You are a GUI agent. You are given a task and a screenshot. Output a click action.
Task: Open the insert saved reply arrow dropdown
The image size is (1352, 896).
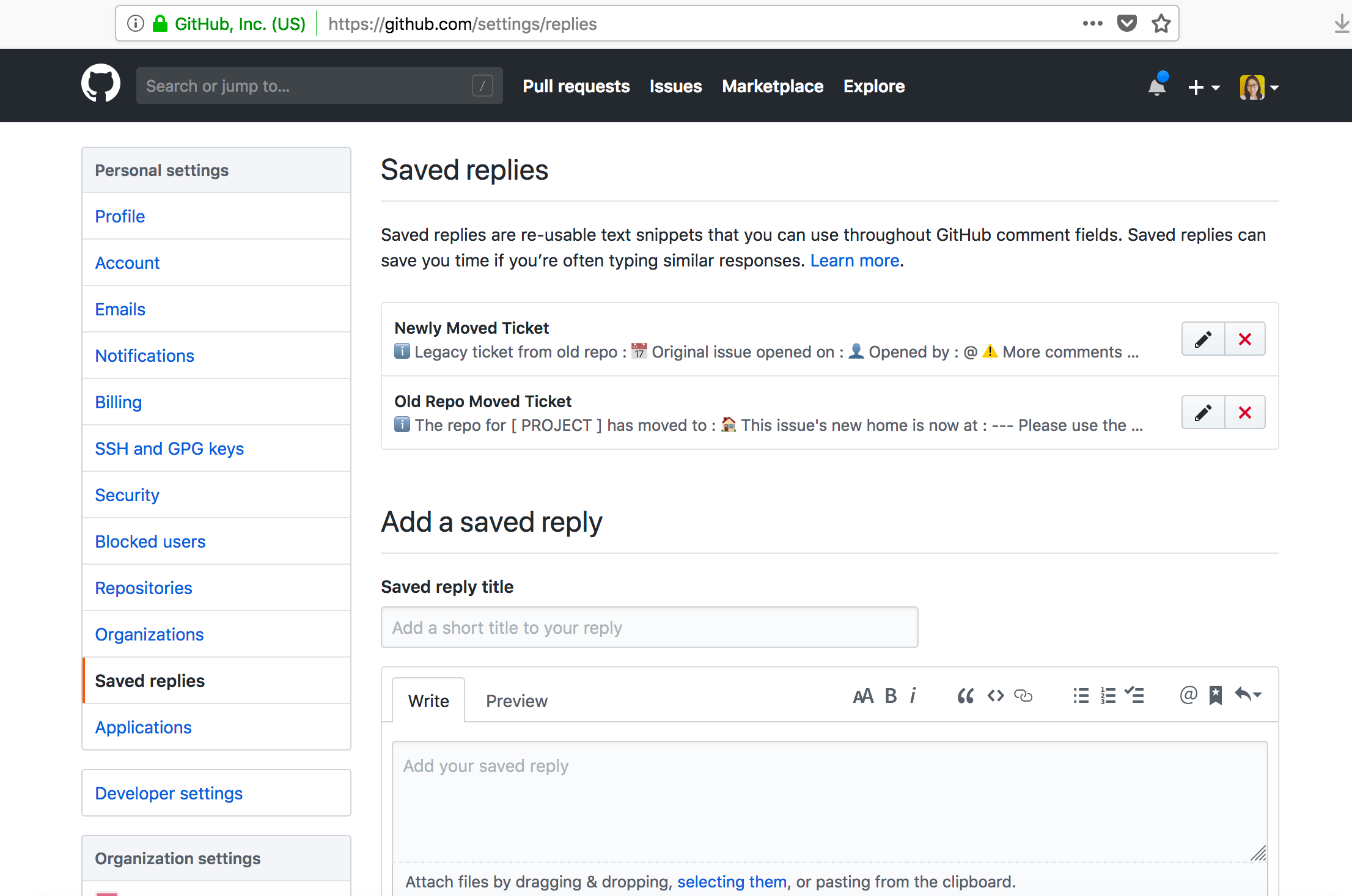click(1247, 695)
